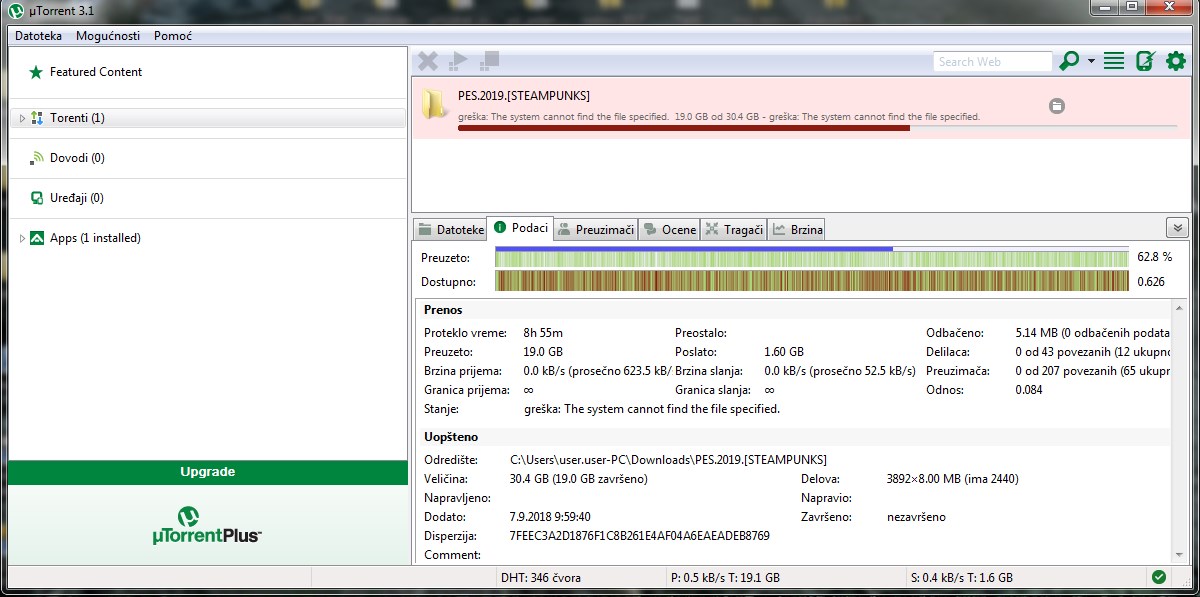Select the PES.2019.[STEAMPUNKS] torrent name
Viewport: 1200px width, 597px height.
[524, 96]
